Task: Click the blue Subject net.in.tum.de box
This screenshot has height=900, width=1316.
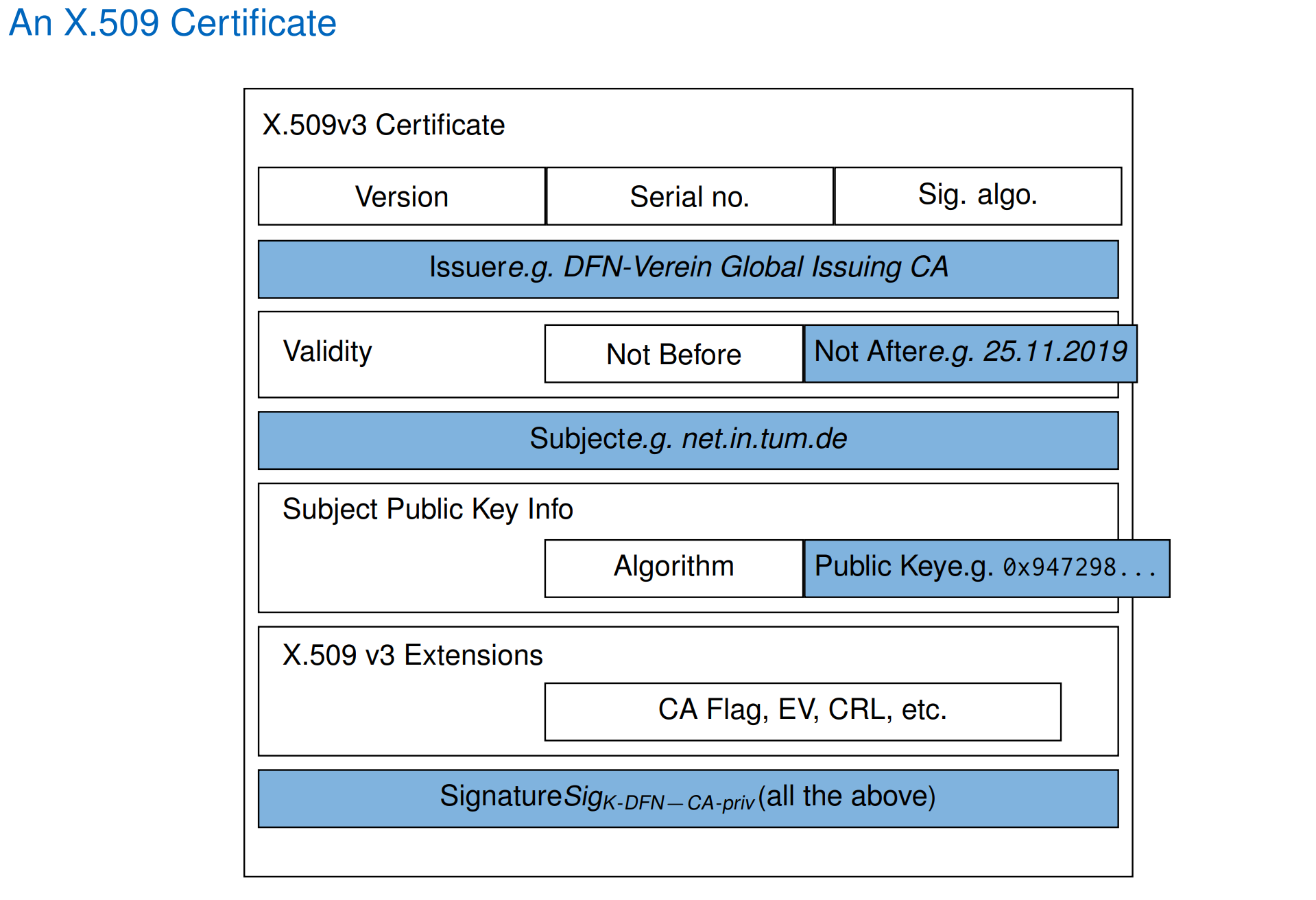Action: (x=688, y=440)
